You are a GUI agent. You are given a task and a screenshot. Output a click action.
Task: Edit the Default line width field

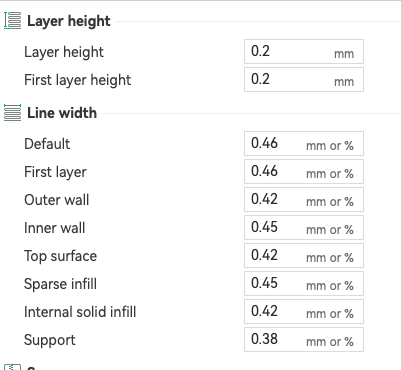304,144
